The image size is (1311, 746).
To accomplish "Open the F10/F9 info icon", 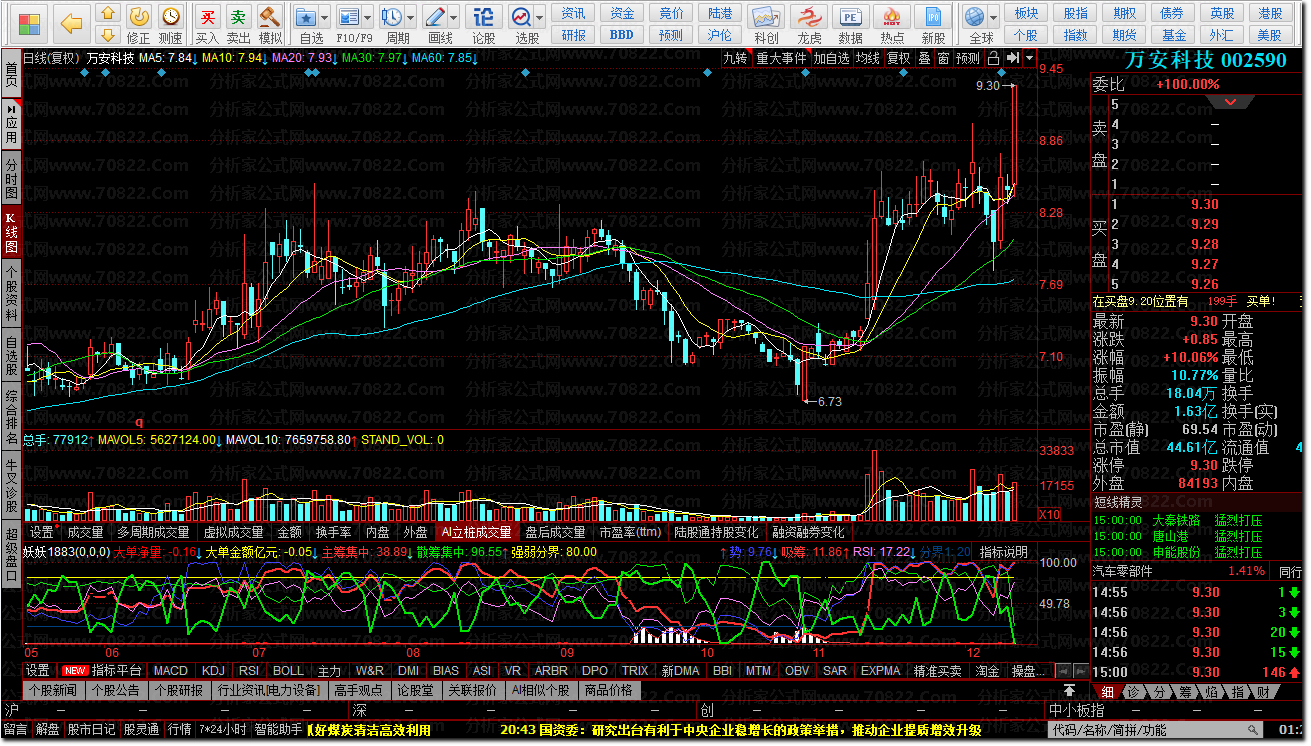I will pos(348,17).
